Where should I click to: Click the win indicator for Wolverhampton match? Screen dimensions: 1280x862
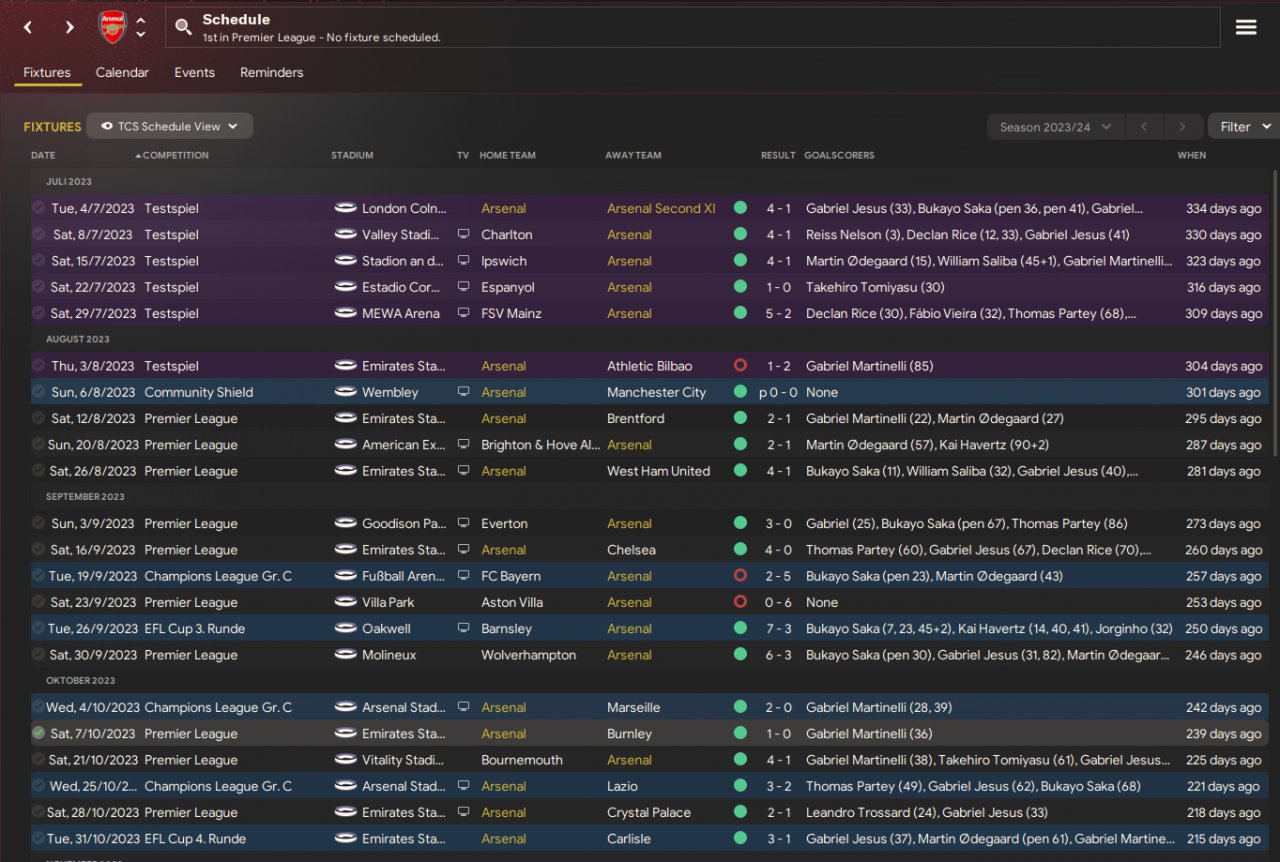pos(740,655)
